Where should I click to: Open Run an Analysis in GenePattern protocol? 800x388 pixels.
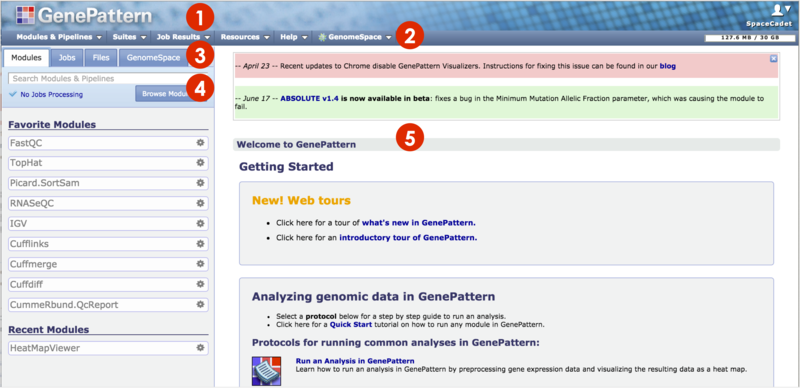[355, 360]
